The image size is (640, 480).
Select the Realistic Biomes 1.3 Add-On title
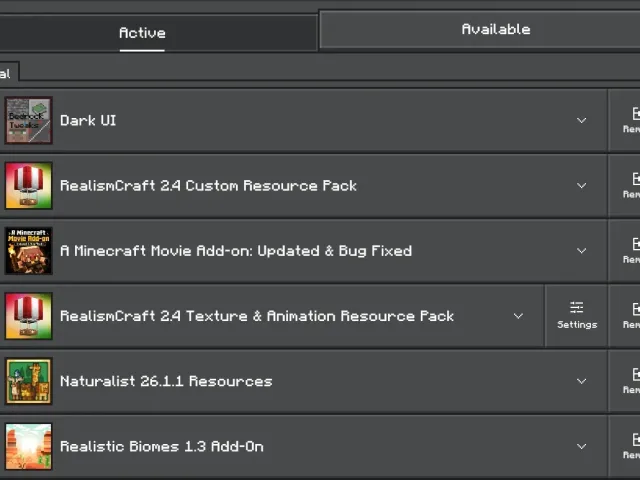tap(162, 447)
